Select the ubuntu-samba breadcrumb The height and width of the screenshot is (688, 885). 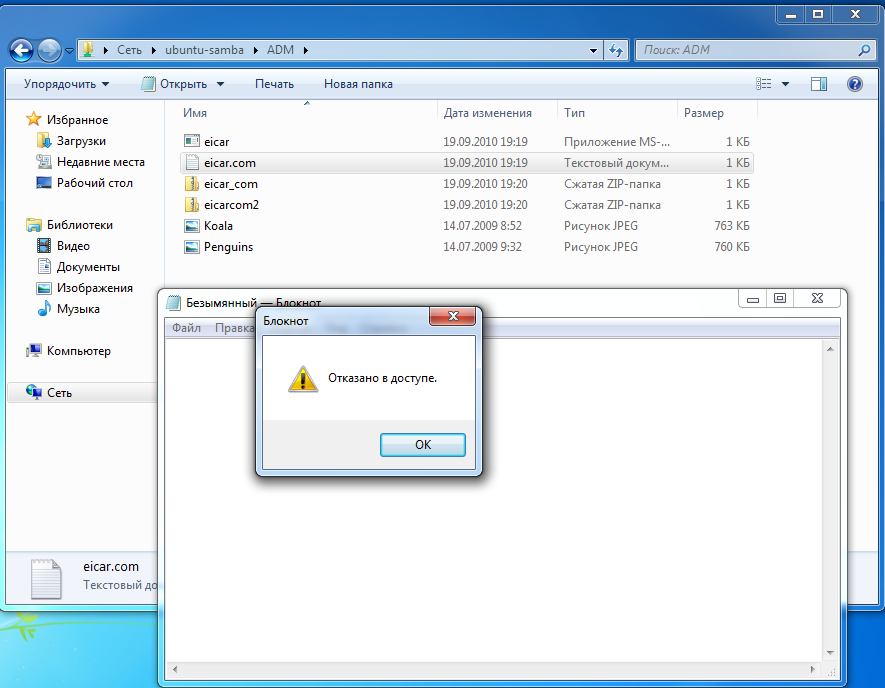(204, 50)
